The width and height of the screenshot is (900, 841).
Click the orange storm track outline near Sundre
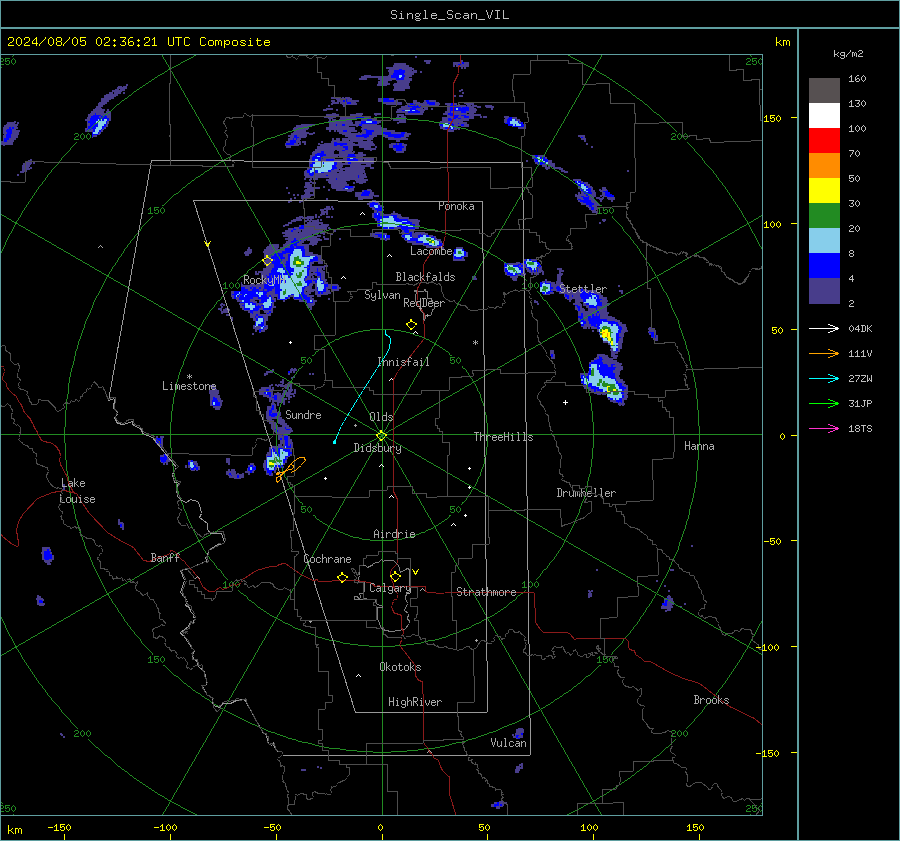click(292, 468)
